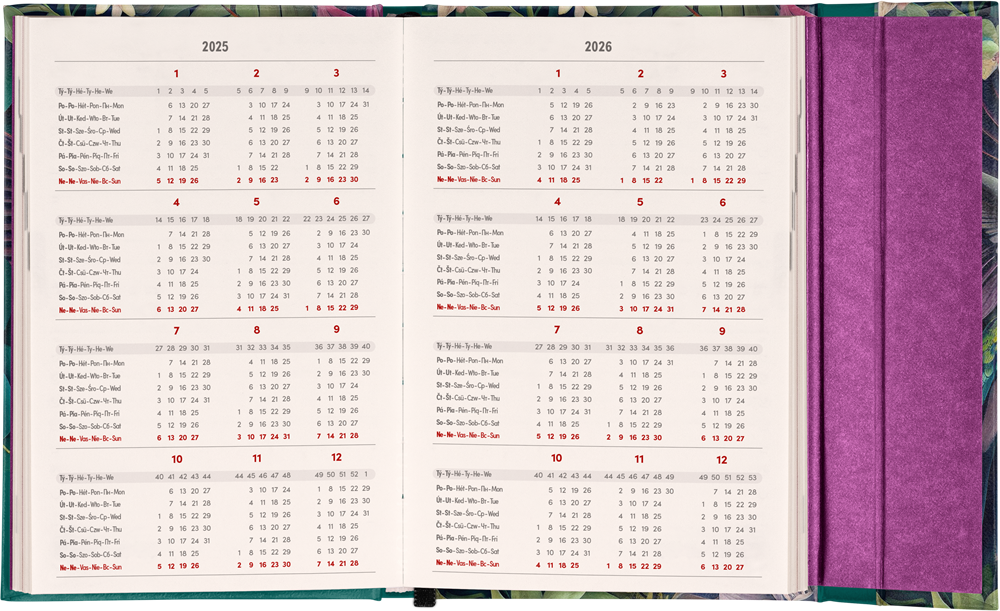The image size is (1000, 611).
Task: Pick month 3 heading on the 2026 page
Action: (x=723, y=74)
